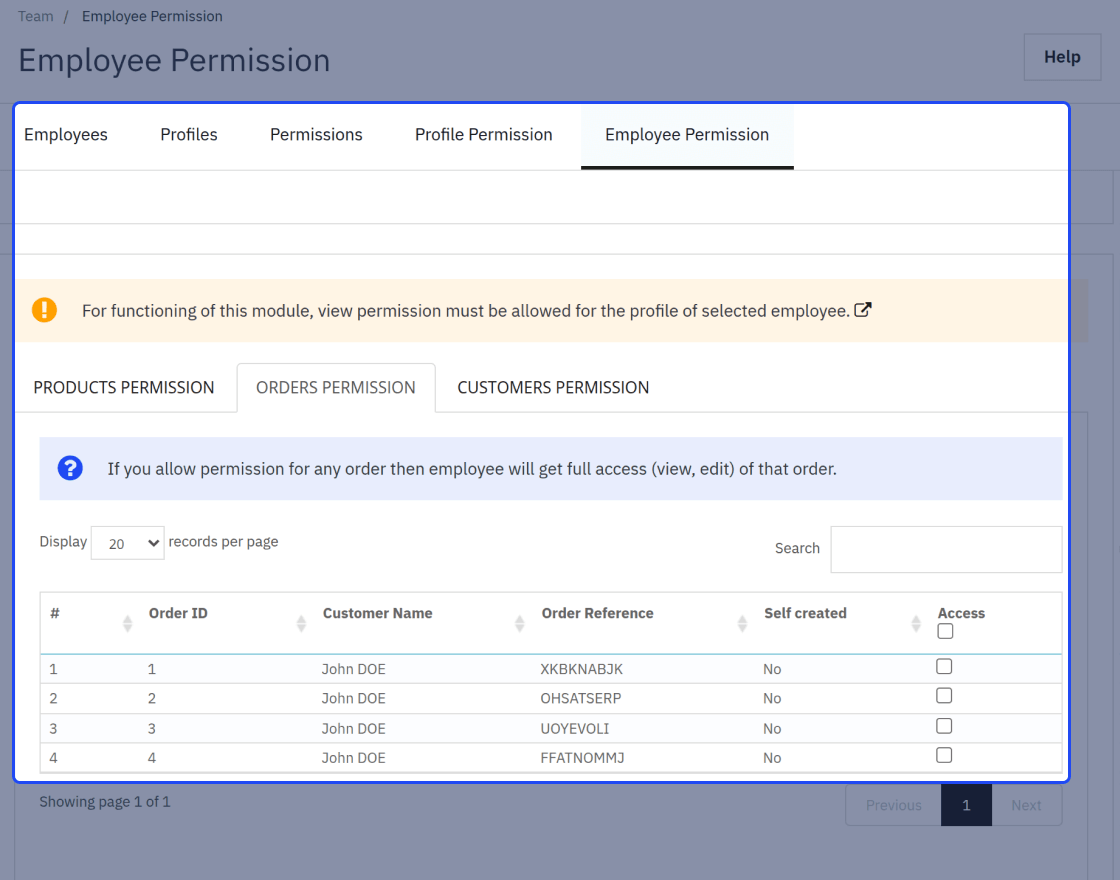The image size is (1120, 880).
Task: Switch to the Profiles tab
Action: [x=189, y=134]
